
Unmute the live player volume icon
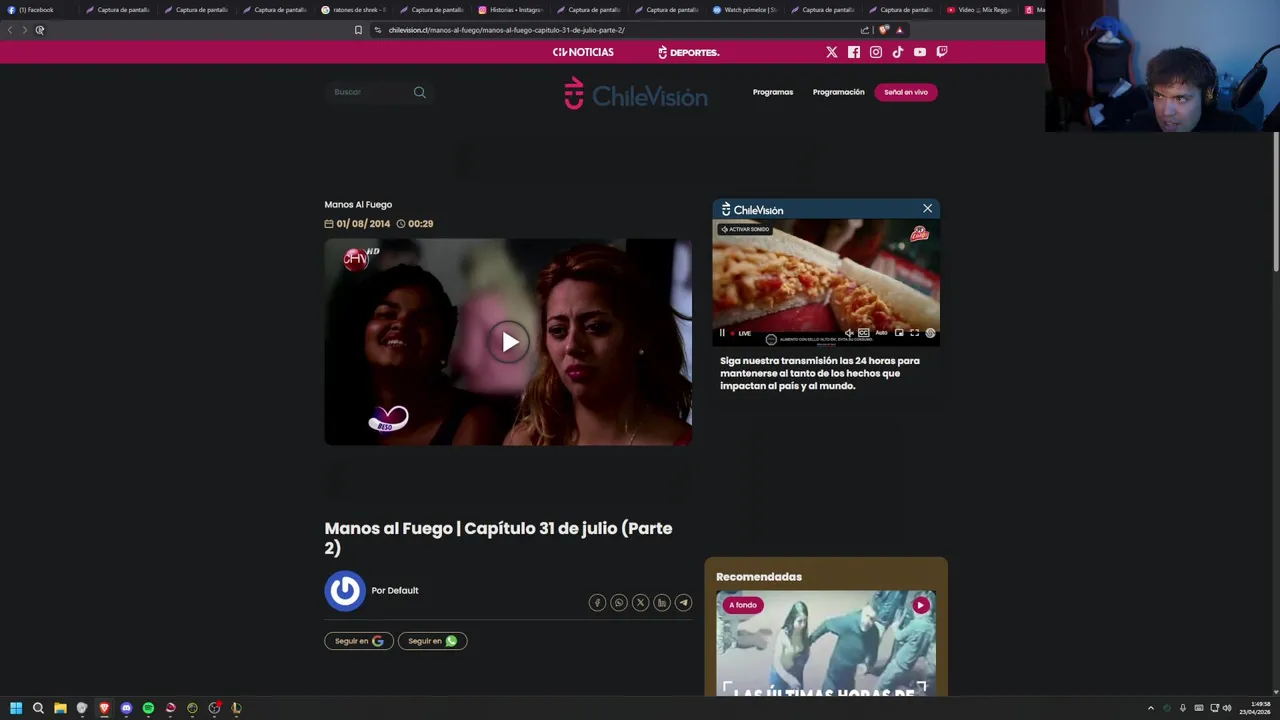pyautogui.click(x=849, y=333)
